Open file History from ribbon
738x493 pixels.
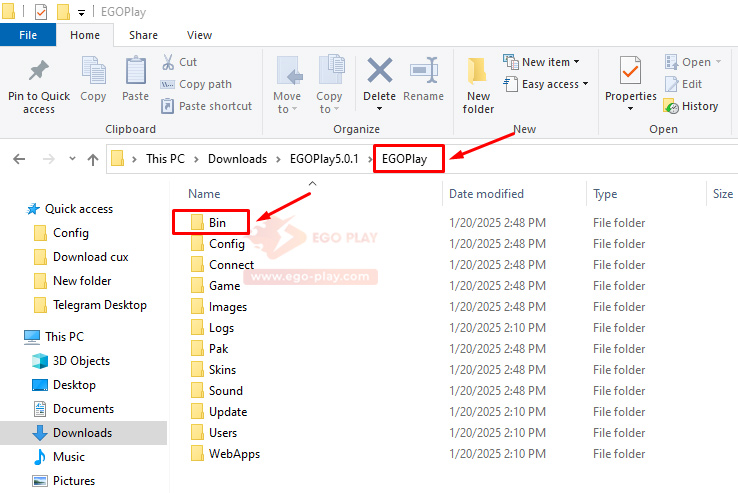point(691,106)
